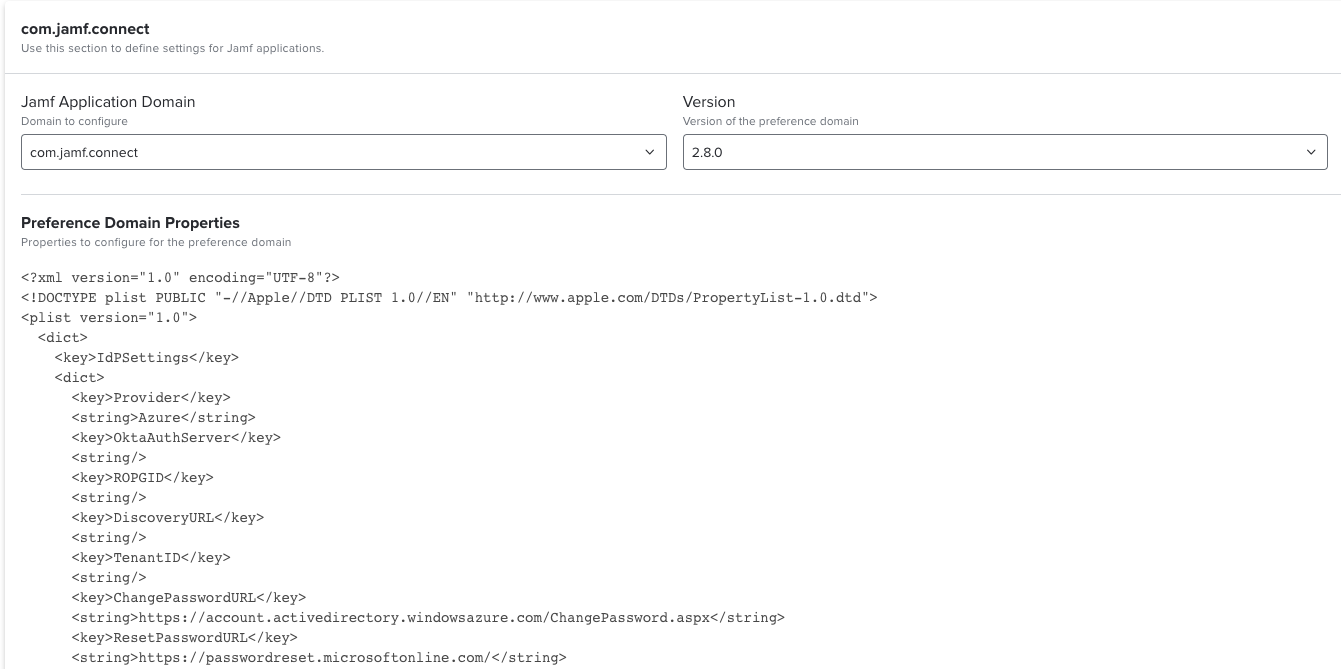Click the ChangePassword.aspx URL string
This screenshot has height=669, width=1341.
pyautogui.click(x=428, y=617)
